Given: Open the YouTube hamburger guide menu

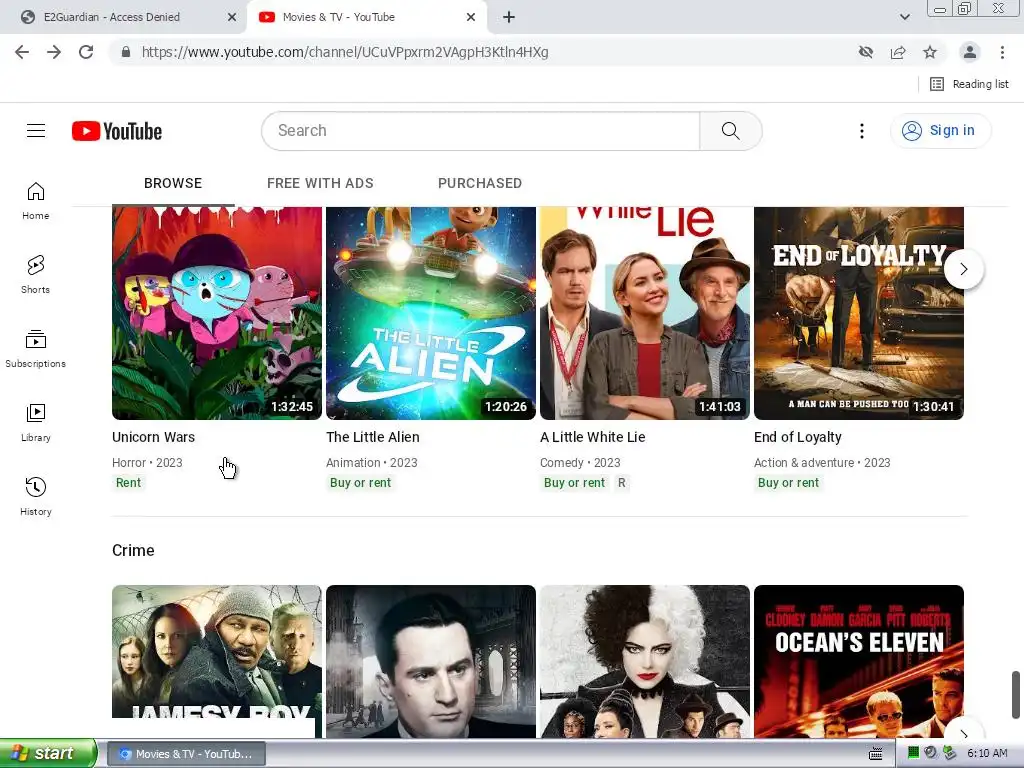Looking at the screenshot, I should point(36,131).
